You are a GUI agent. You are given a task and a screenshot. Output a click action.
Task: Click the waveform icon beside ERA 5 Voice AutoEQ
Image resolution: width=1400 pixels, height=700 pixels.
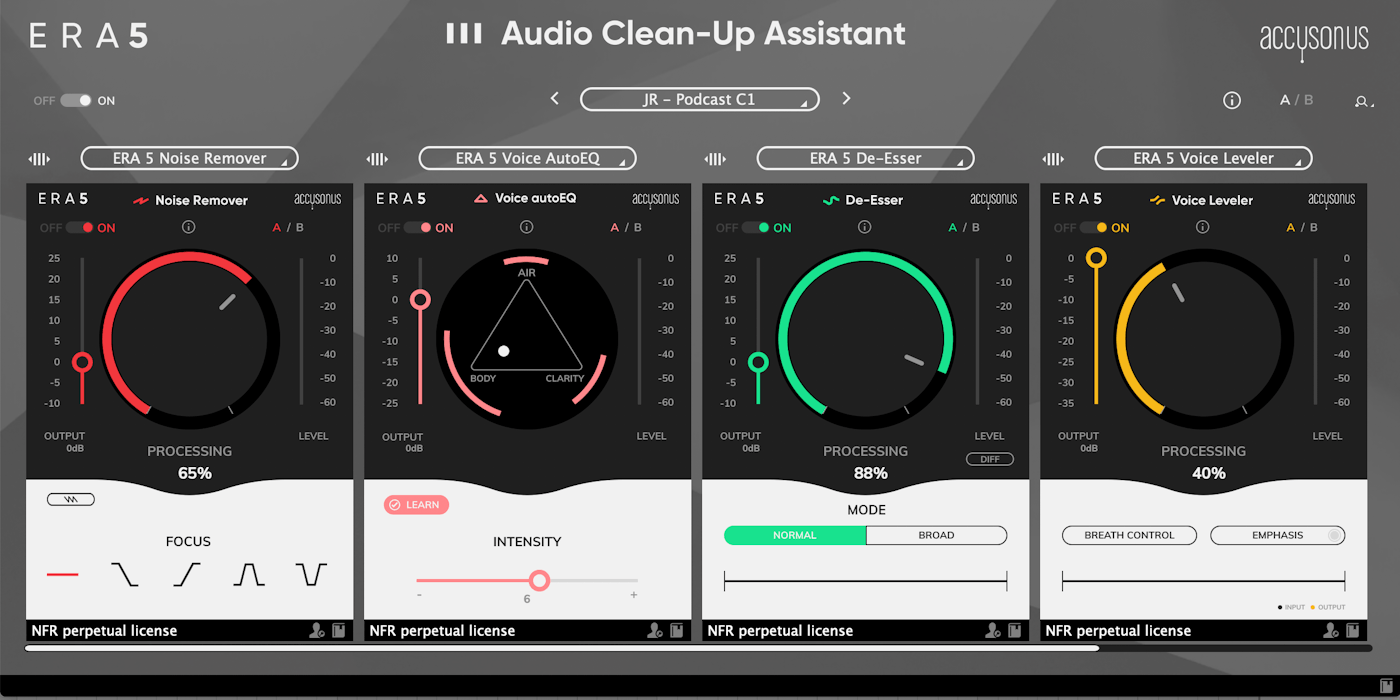(x=377, y=158)
